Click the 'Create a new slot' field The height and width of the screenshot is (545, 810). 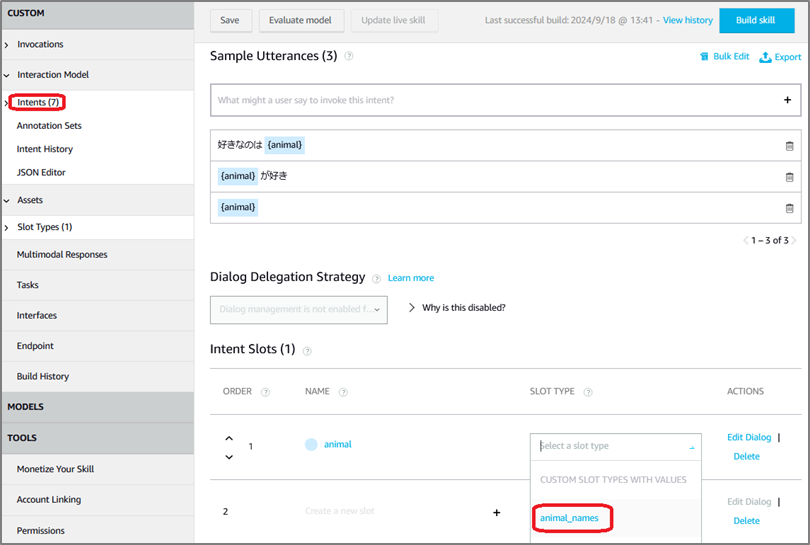pyautogui.click(x=340, y=511)
